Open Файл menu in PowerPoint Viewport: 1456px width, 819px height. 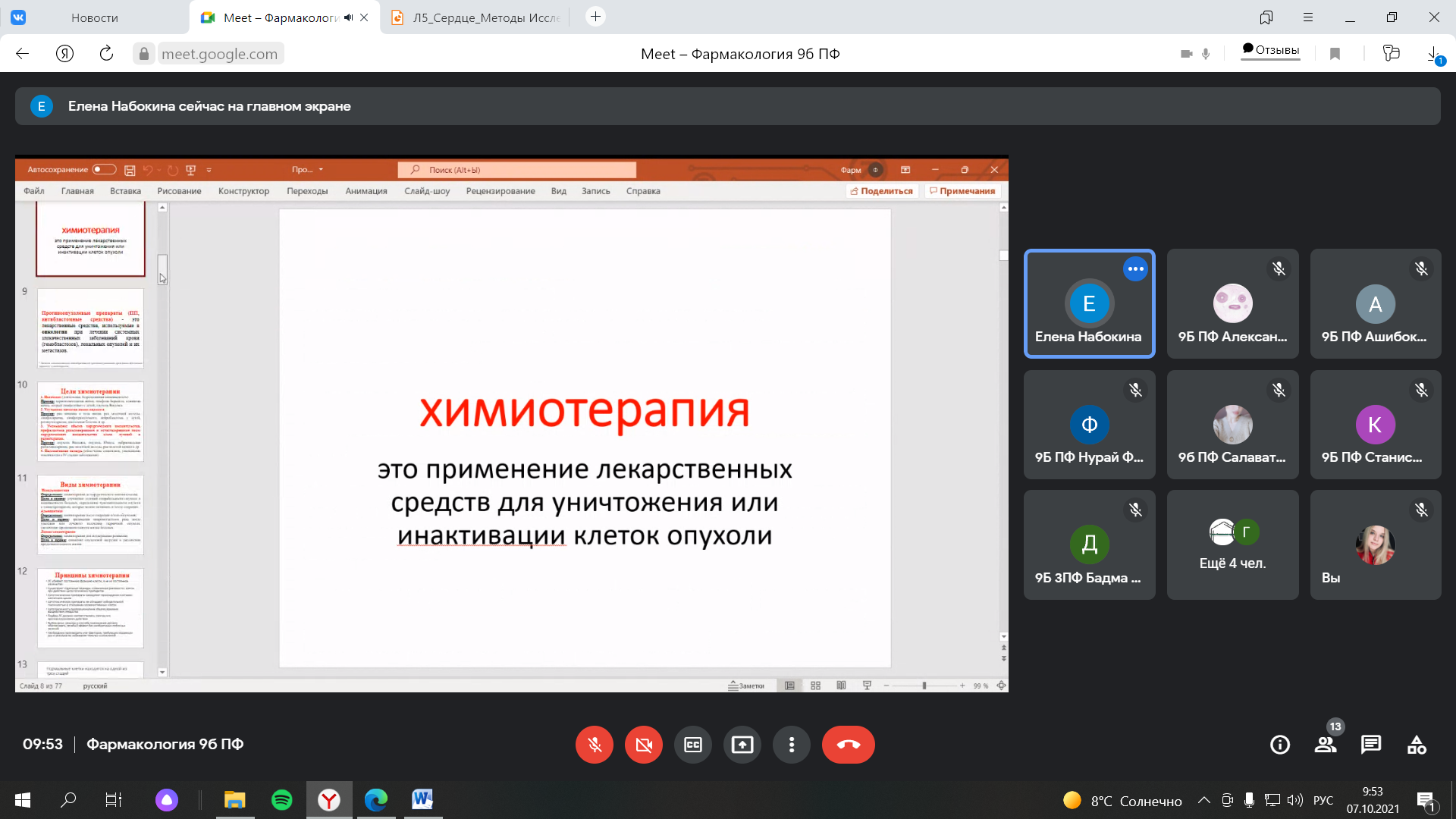(x=34, y=191)
